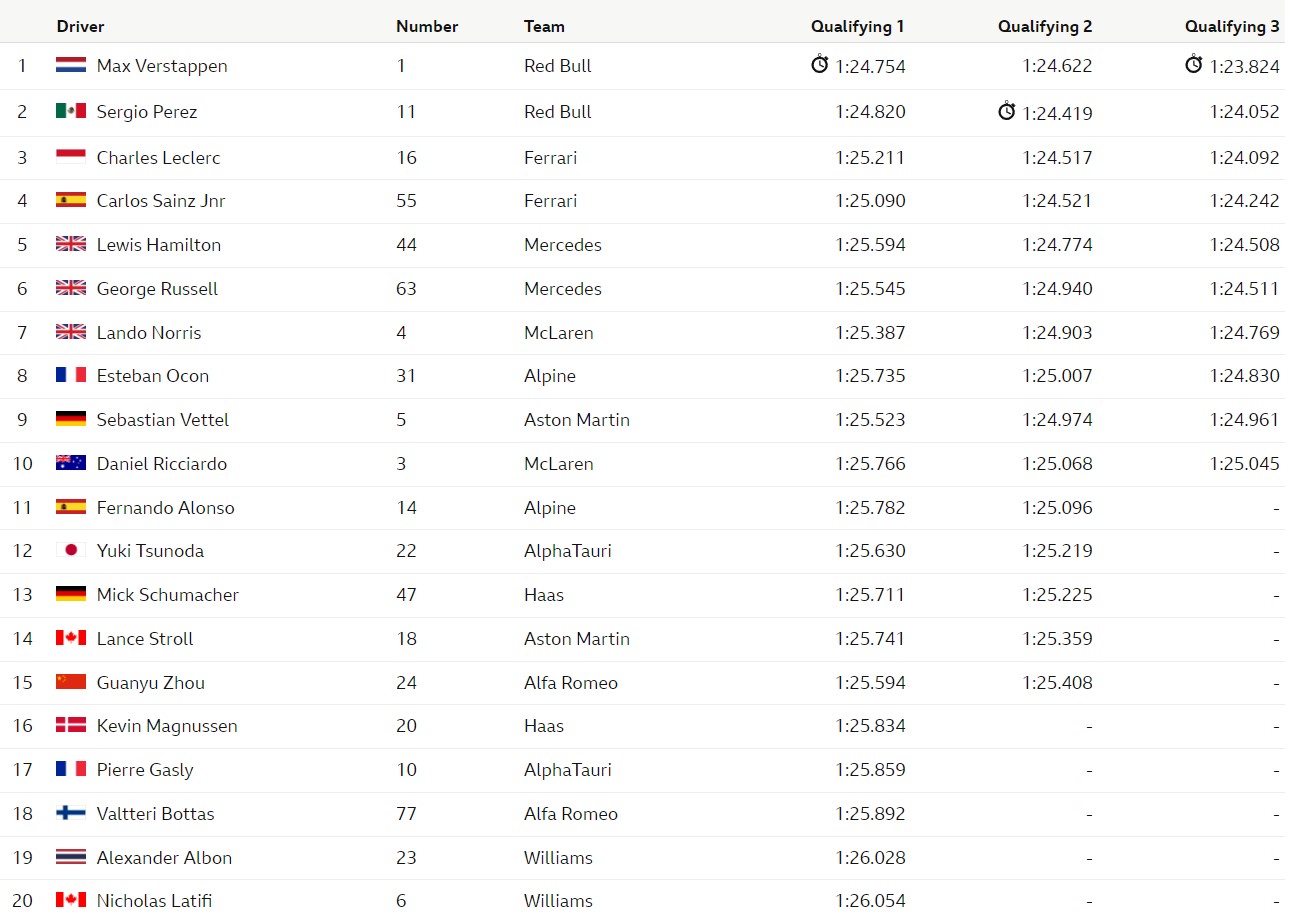The height and width of the screenshot is (921, 1291).
Task: Click the stopwatch icon beside Verstappen's Qualifying 3 time
Action: point(1193,64)
